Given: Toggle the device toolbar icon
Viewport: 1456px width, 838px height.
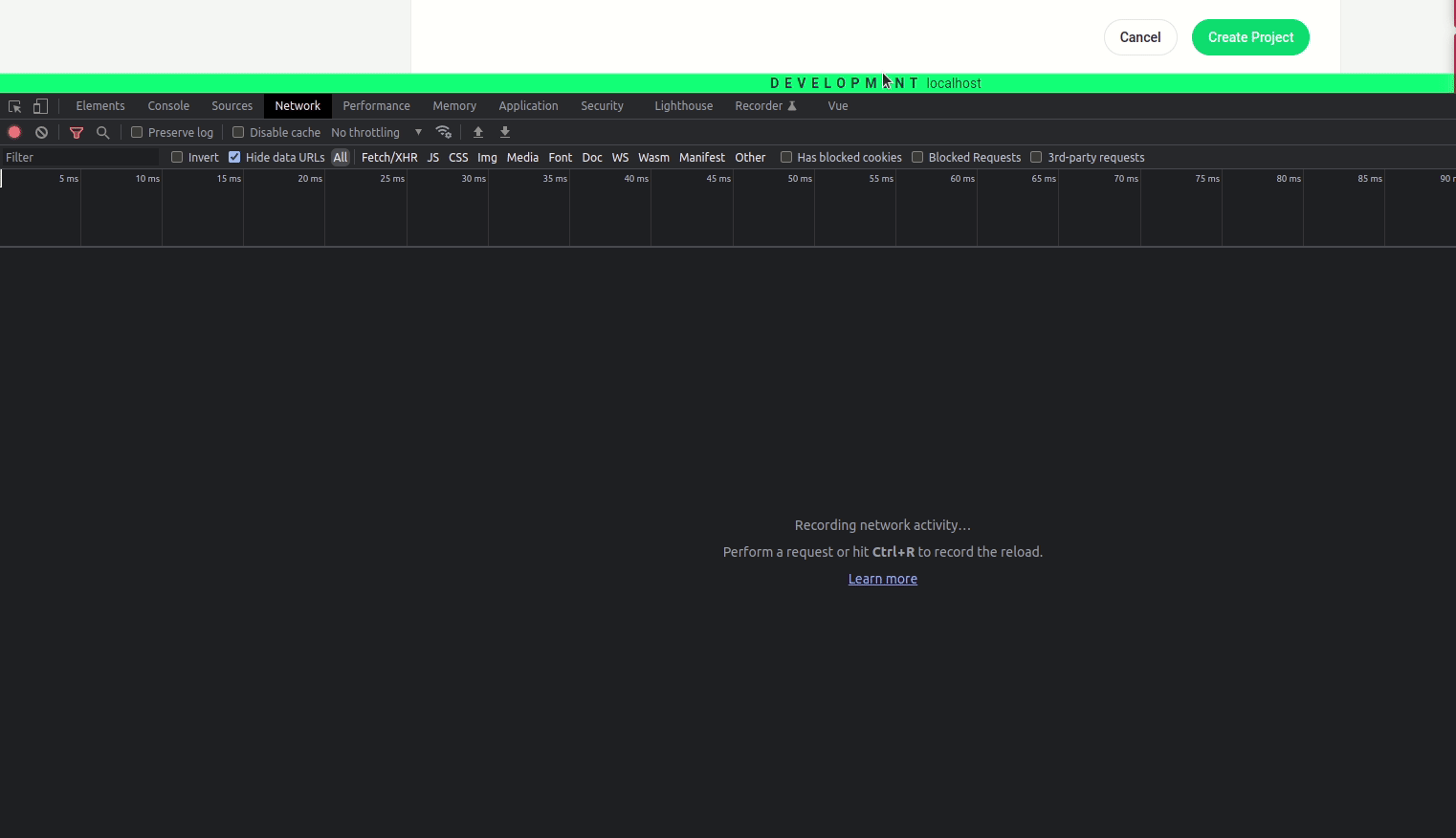Looking at the screenshot, I should point(40,106).
